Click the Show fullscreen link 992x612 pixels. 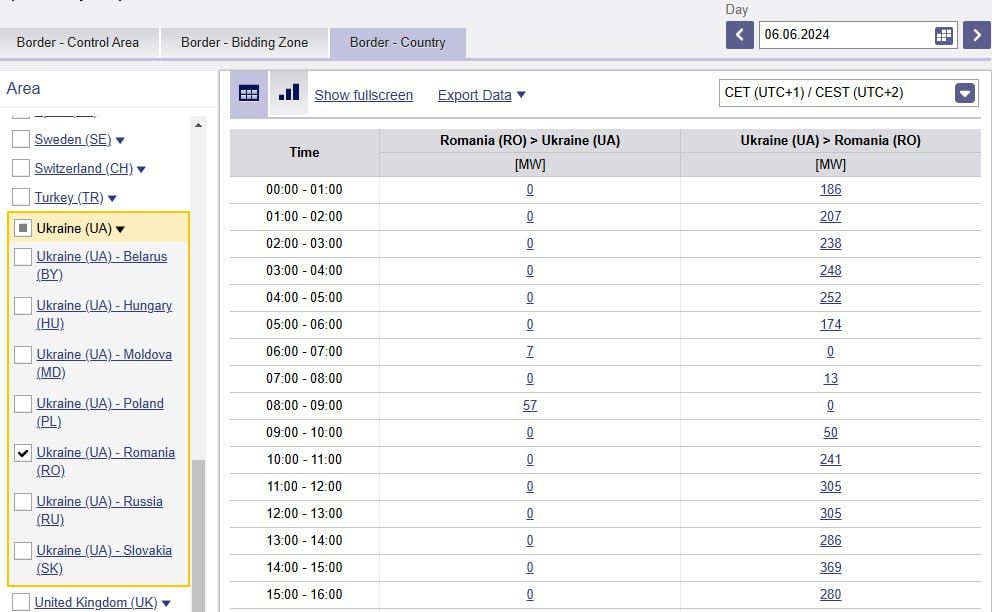point(363,95)
